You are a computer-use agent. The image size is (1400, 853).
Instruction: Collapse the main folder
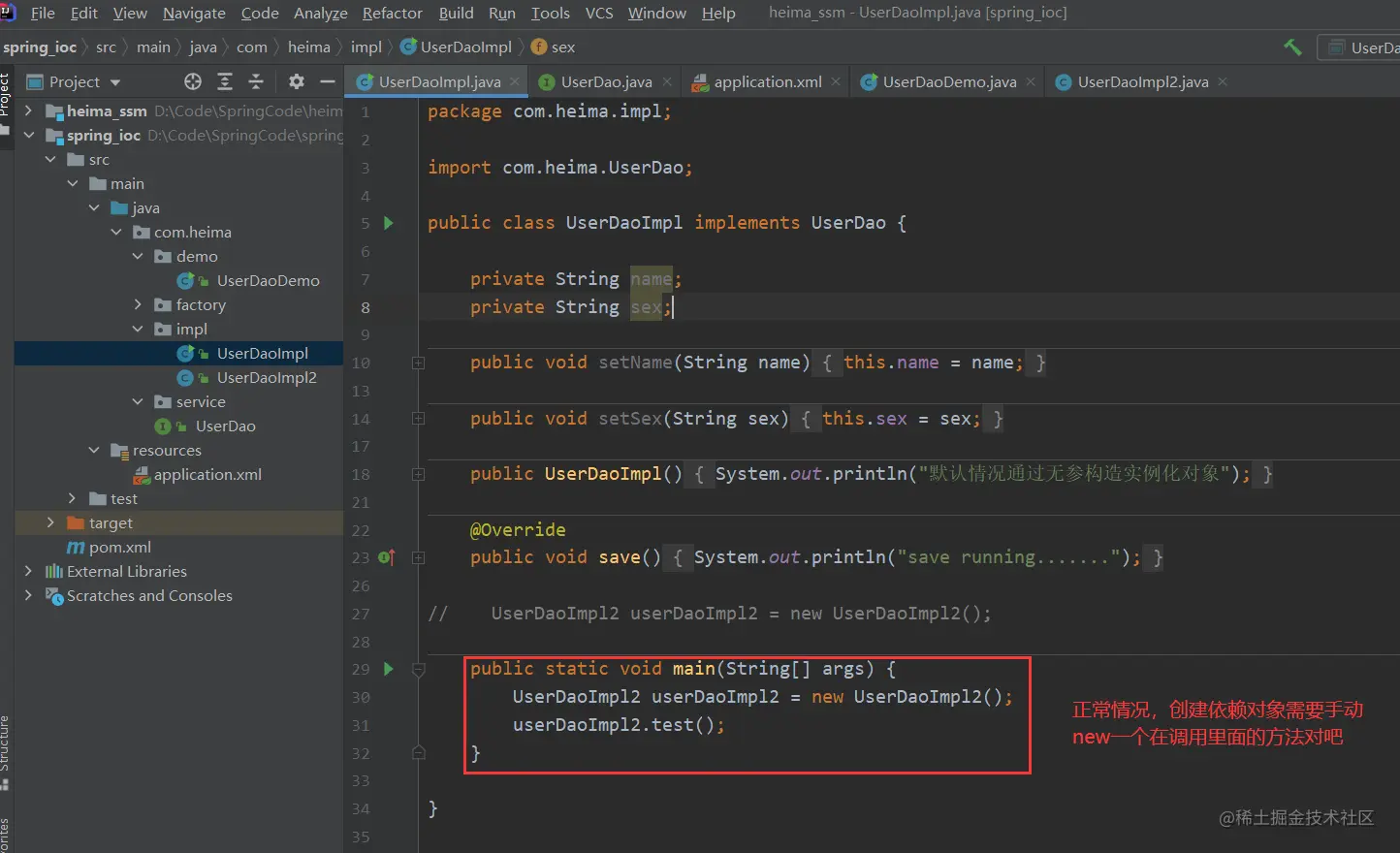pyautogui.click(x=73, y=184)
